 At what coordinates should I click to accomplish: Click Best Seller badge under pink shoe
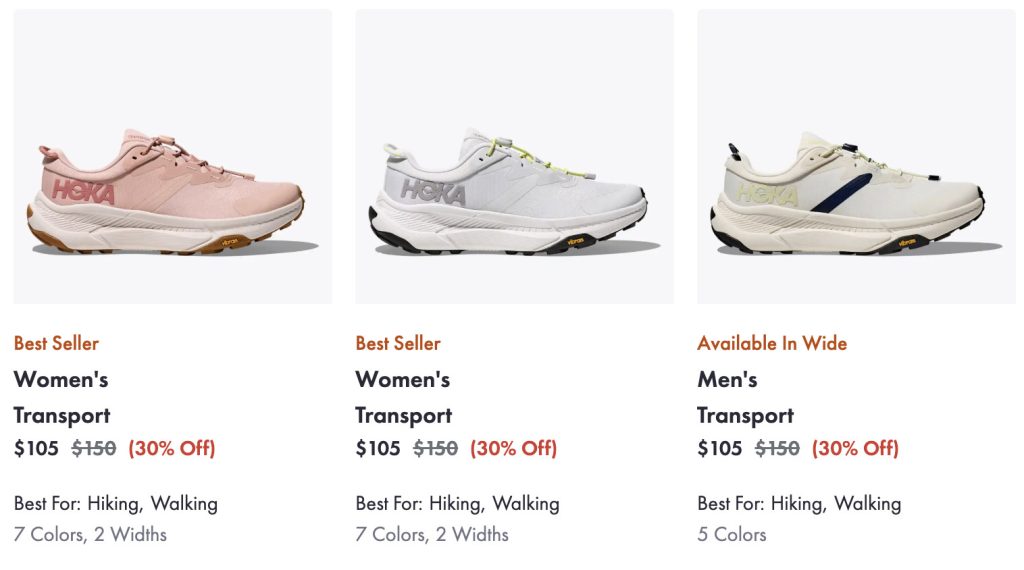(56, 343)
